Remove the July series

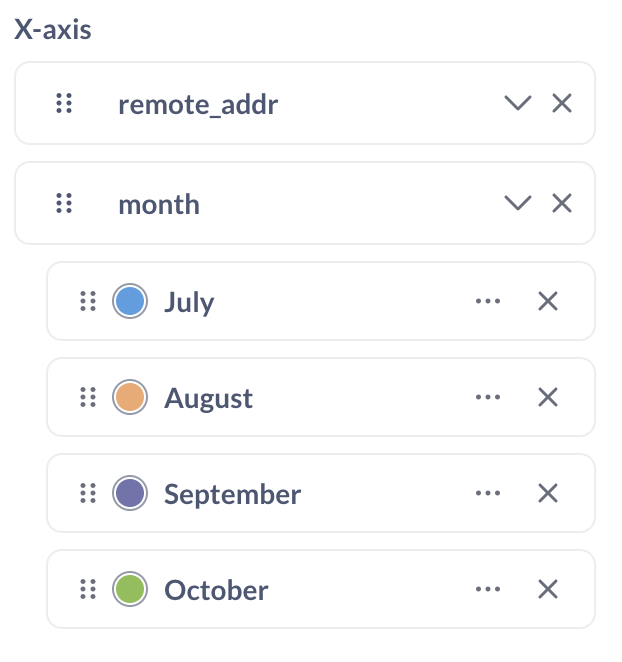(x=548, y=301)
